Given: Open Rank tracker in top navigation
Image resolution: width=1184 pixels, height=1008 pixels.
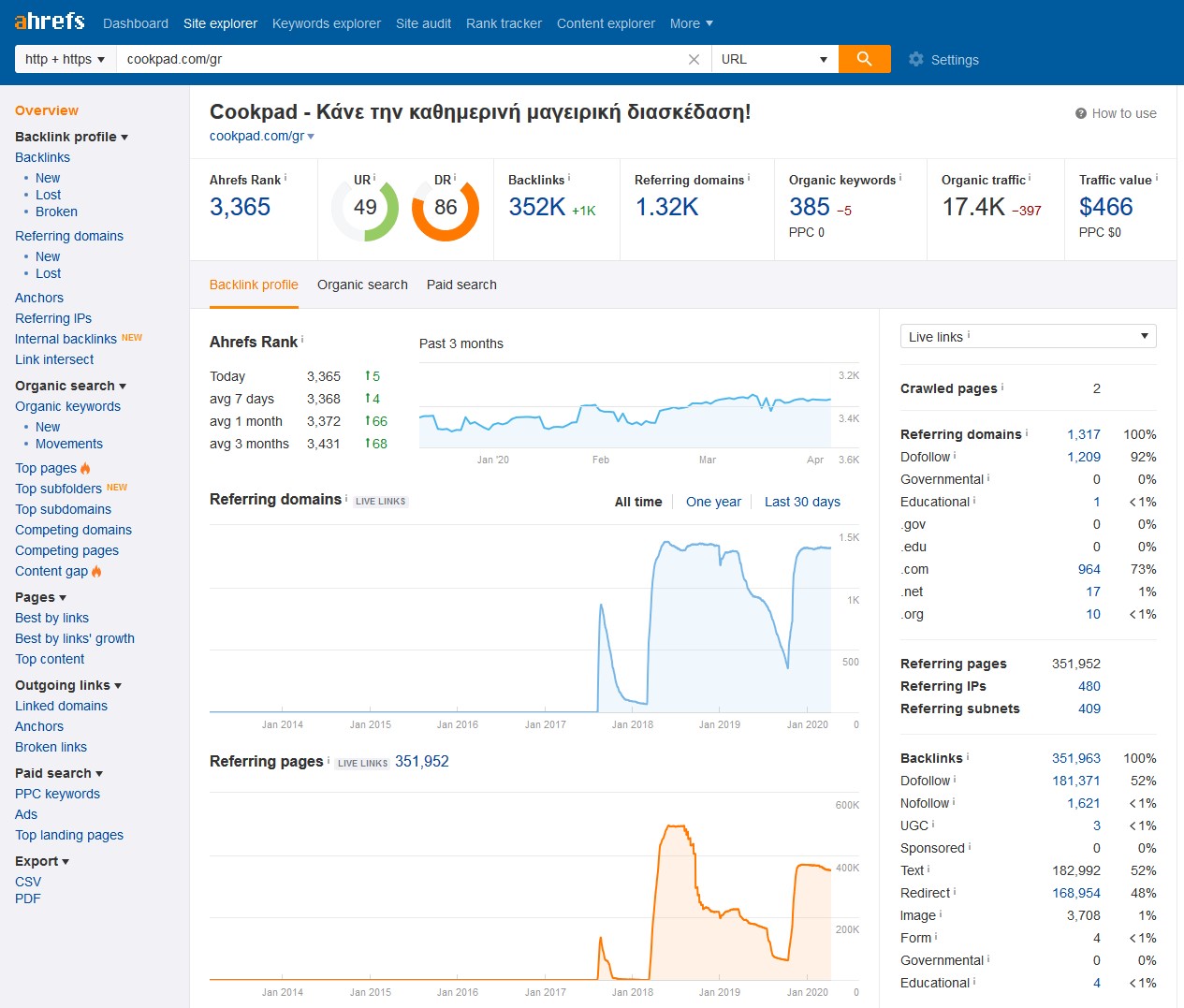Looking at the screenshot, I should 504,23.
